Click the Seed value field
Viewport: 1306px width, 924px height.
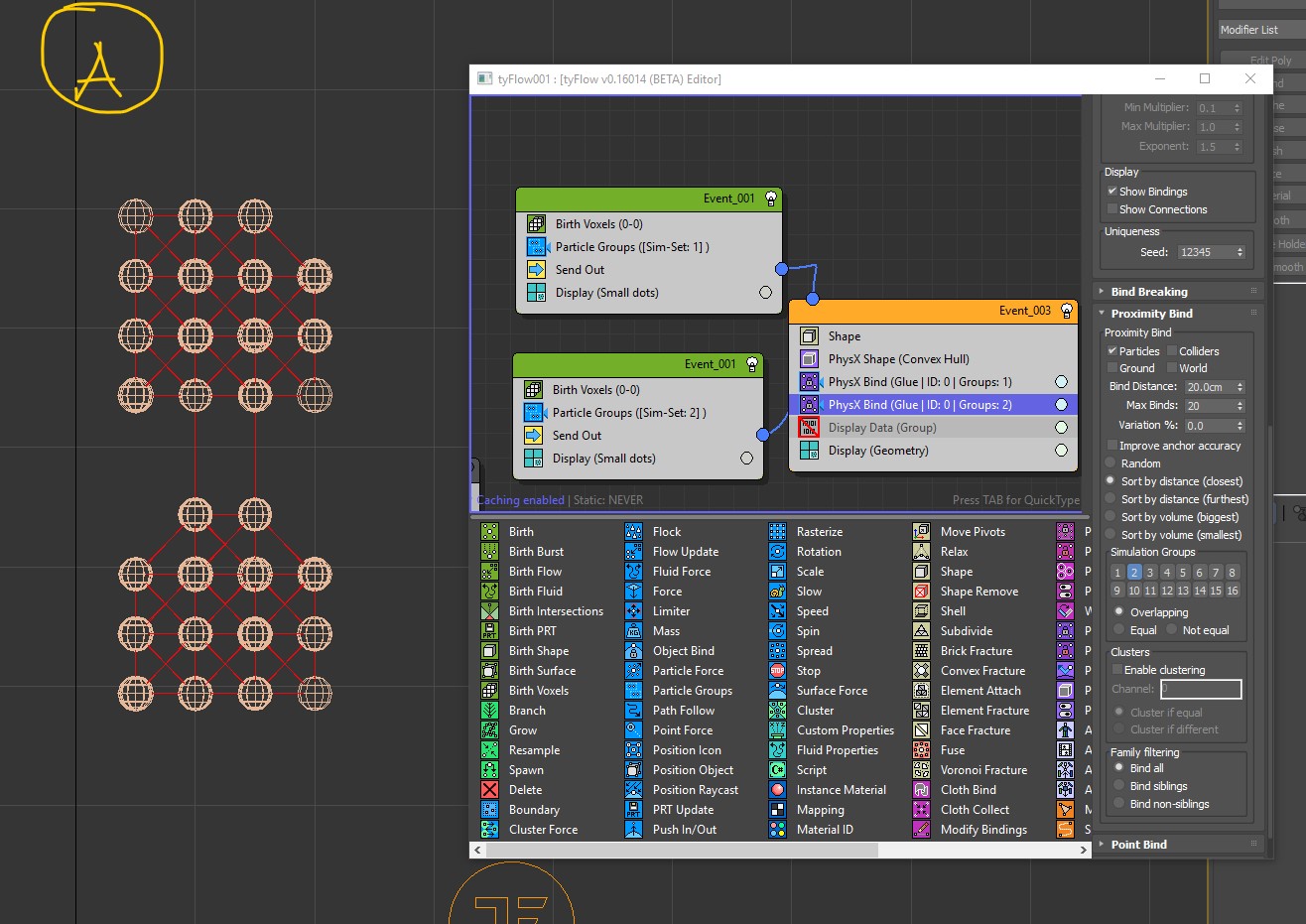pyautogui.click(x=1204, y=253)
